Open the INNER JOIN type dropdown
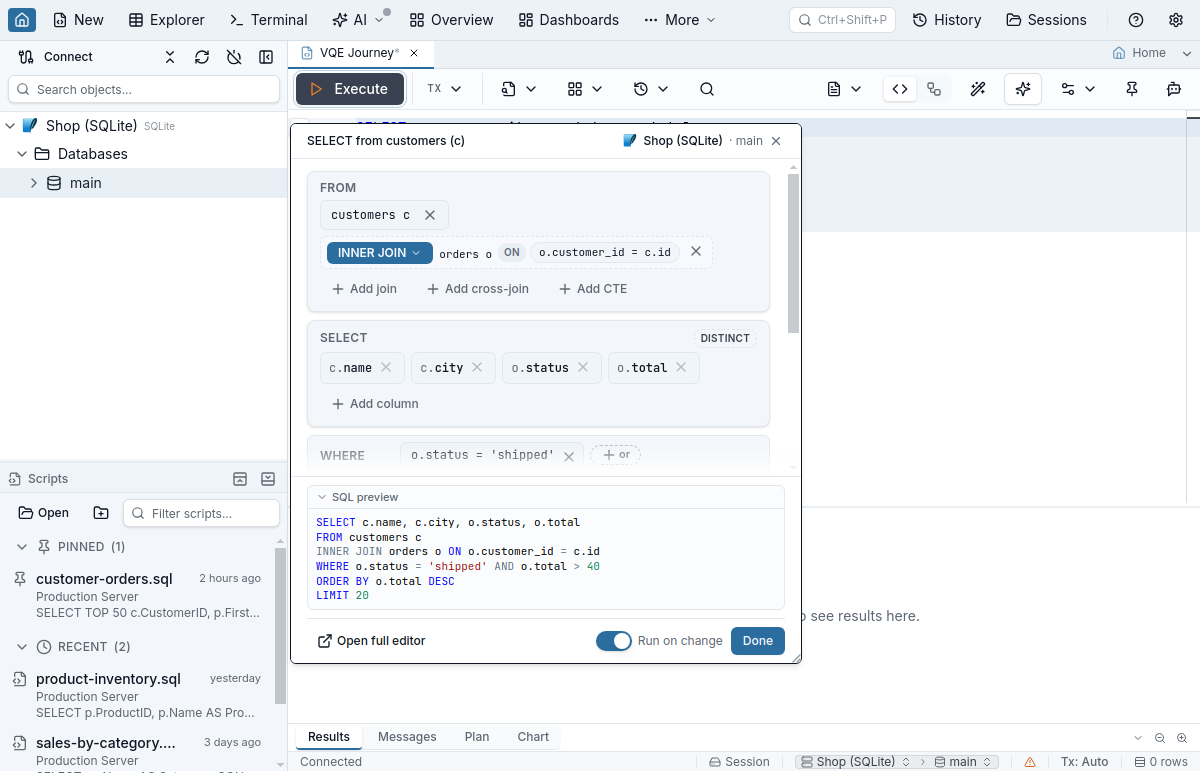This screenshot has height=773, width=1200. tap(380, 253)
